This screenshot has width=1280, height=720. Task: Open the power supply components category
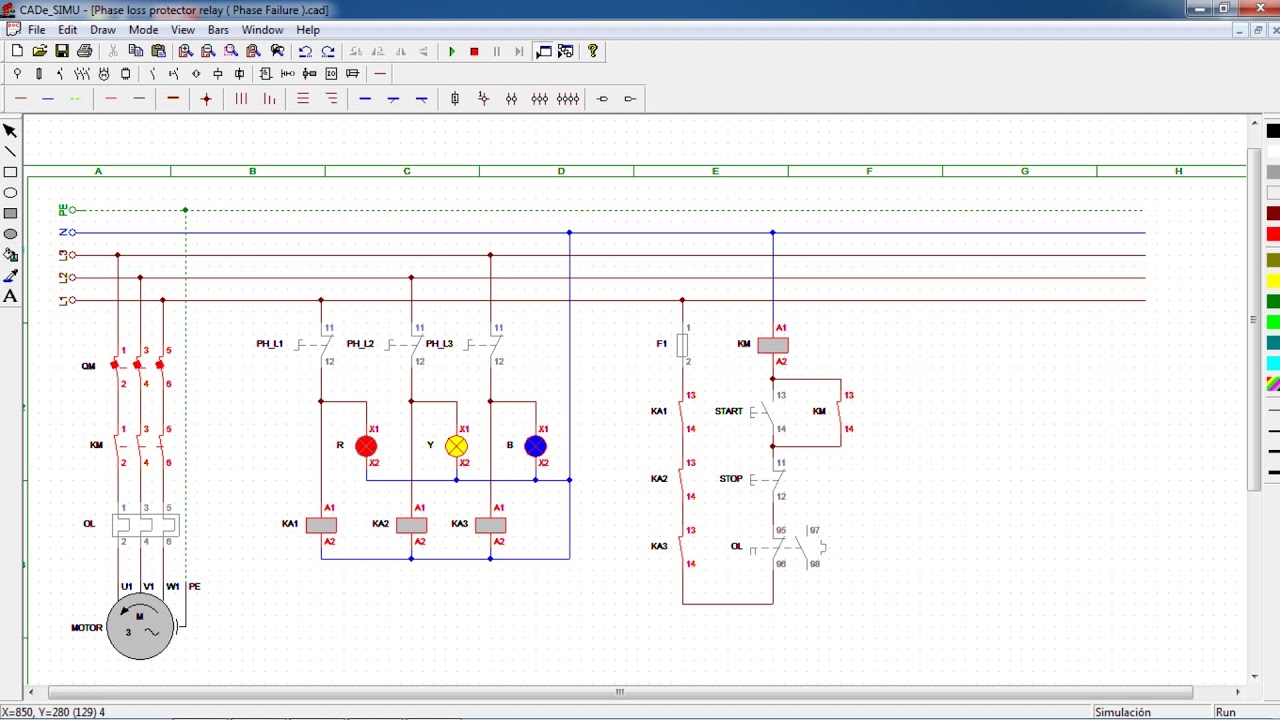pos(17,74)
